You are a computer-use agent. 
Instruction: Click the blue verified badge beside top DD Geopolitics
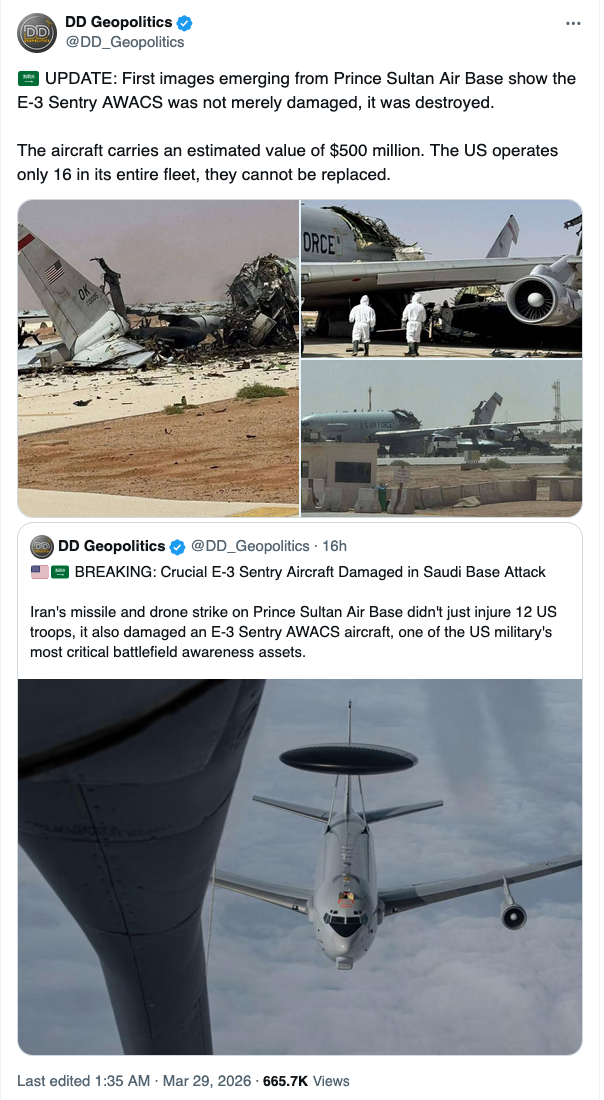tap(184, 23)
